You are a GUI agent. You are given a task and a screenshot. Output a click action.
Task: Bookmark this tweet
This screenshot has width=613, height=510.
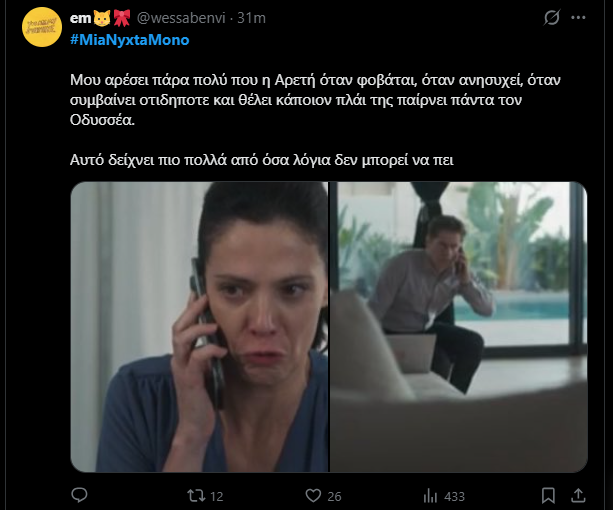click(546, 494)
